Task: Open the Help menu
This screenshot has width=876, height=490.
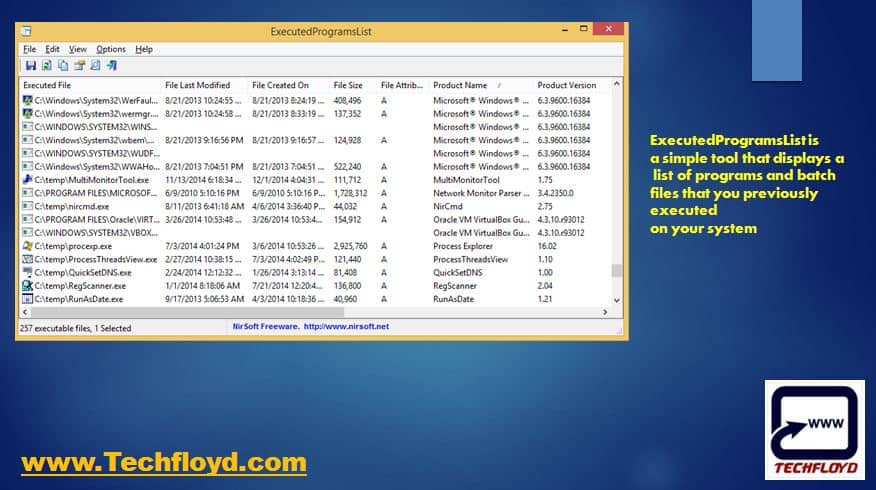Action: [x=144, y=49]
